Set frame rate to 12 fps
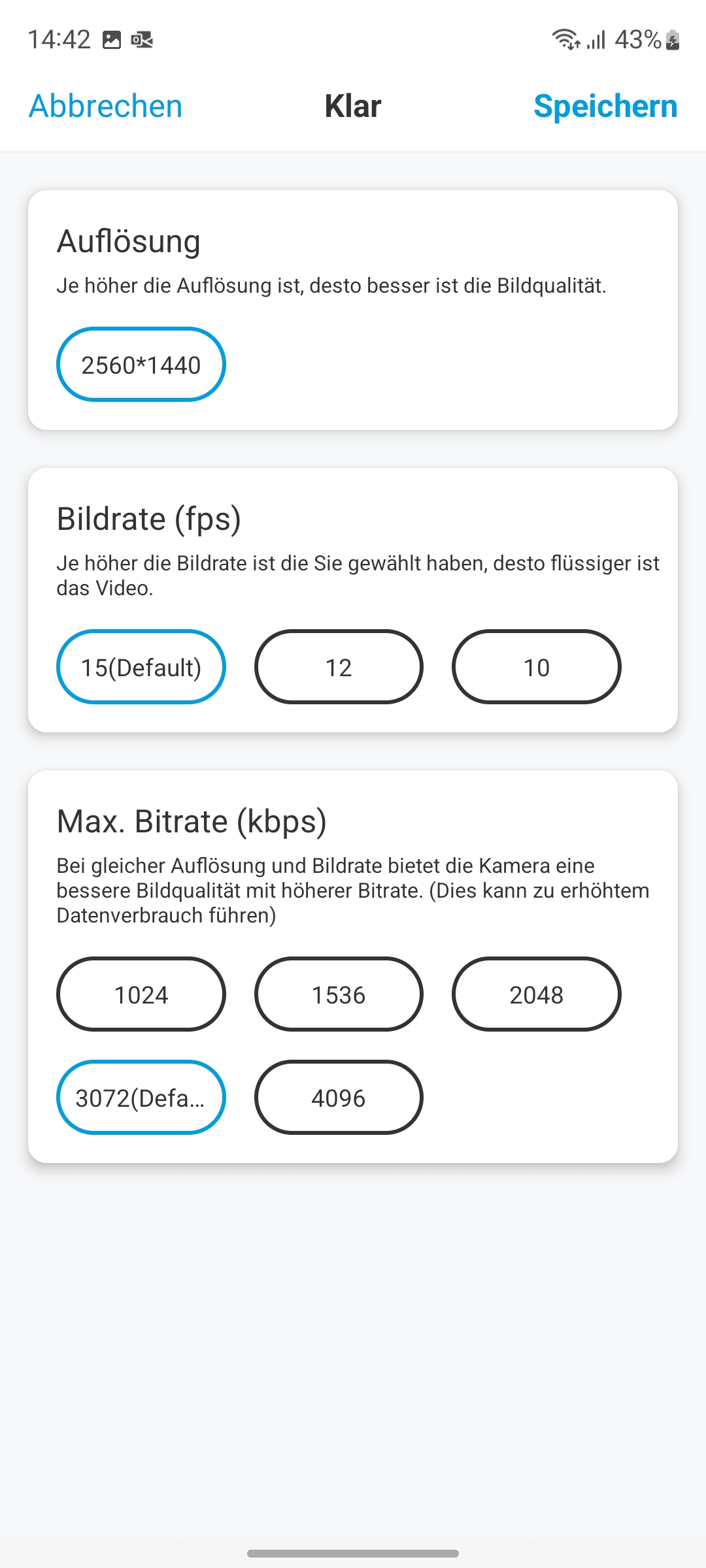Screen dimensions: 706x1568 click(x=339, y=667)
